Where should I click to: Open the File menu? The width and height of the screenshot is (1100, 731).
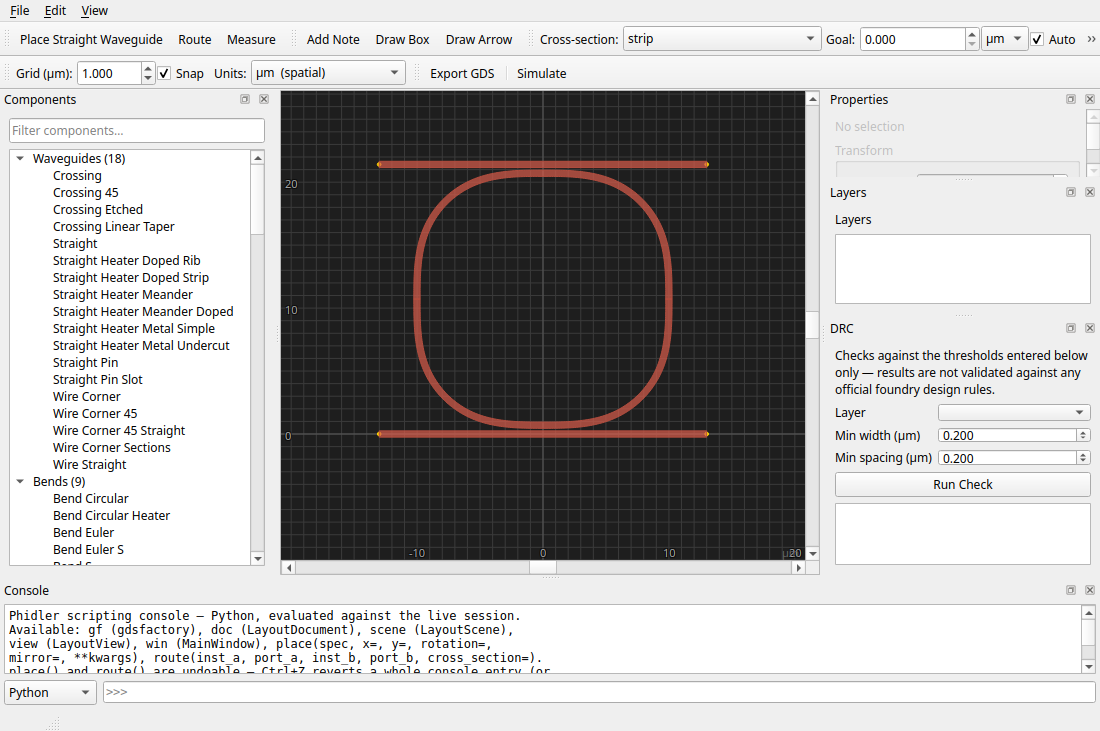tap(20, 11)
